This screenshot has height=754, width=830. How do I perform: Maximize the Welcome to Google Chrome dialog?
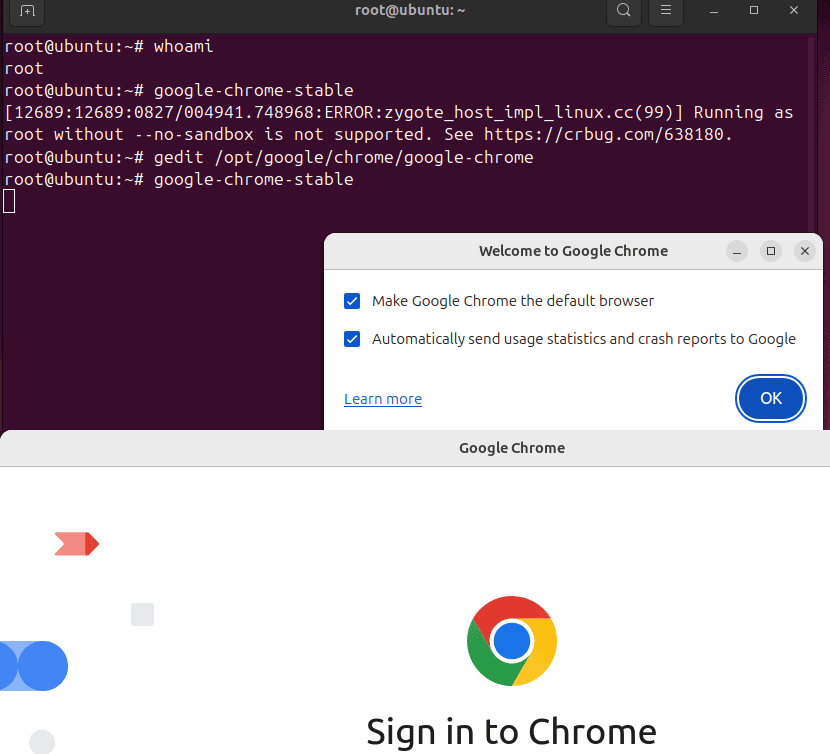[x=771, y=251]
